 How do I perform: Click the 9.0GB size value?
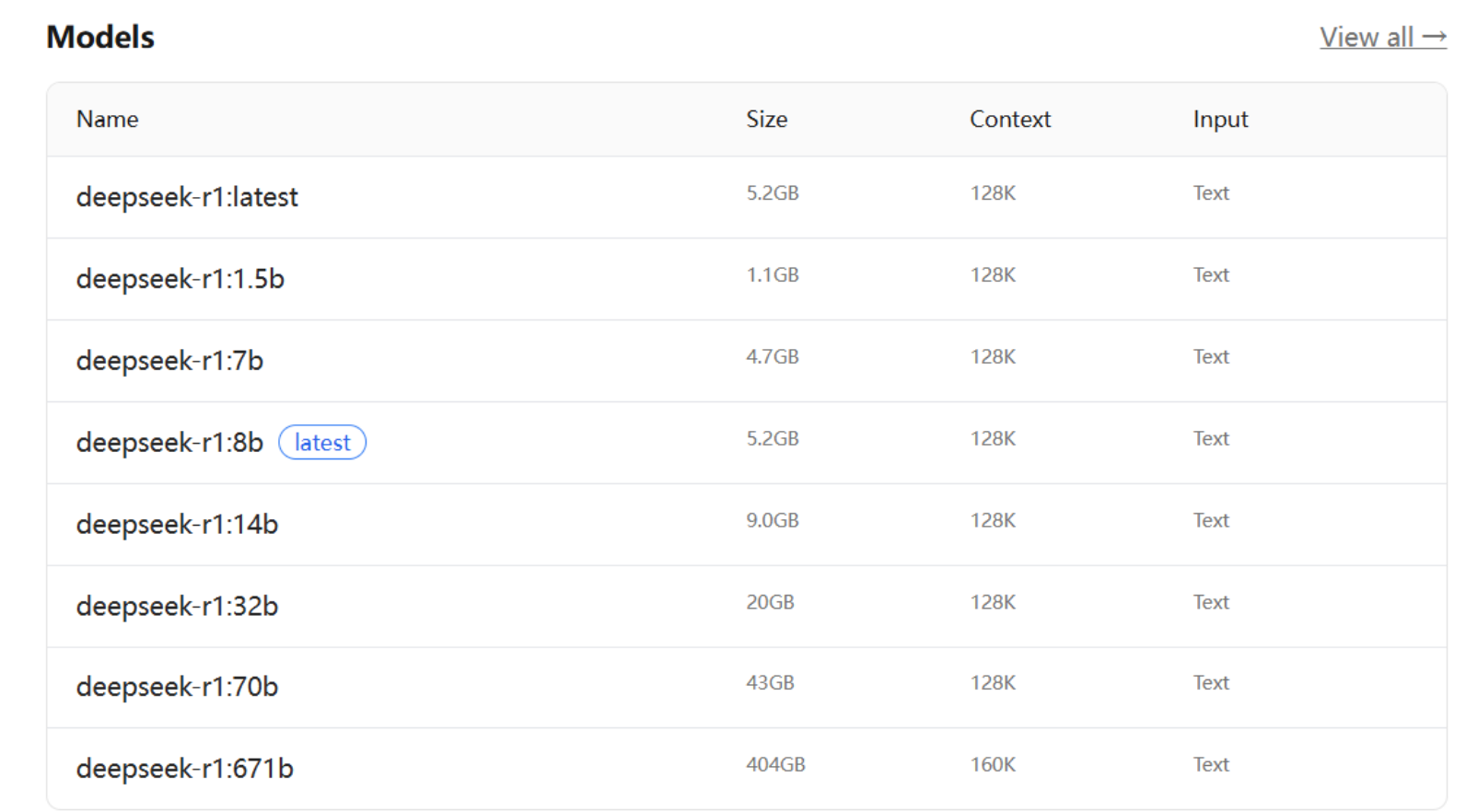[773, 521]
